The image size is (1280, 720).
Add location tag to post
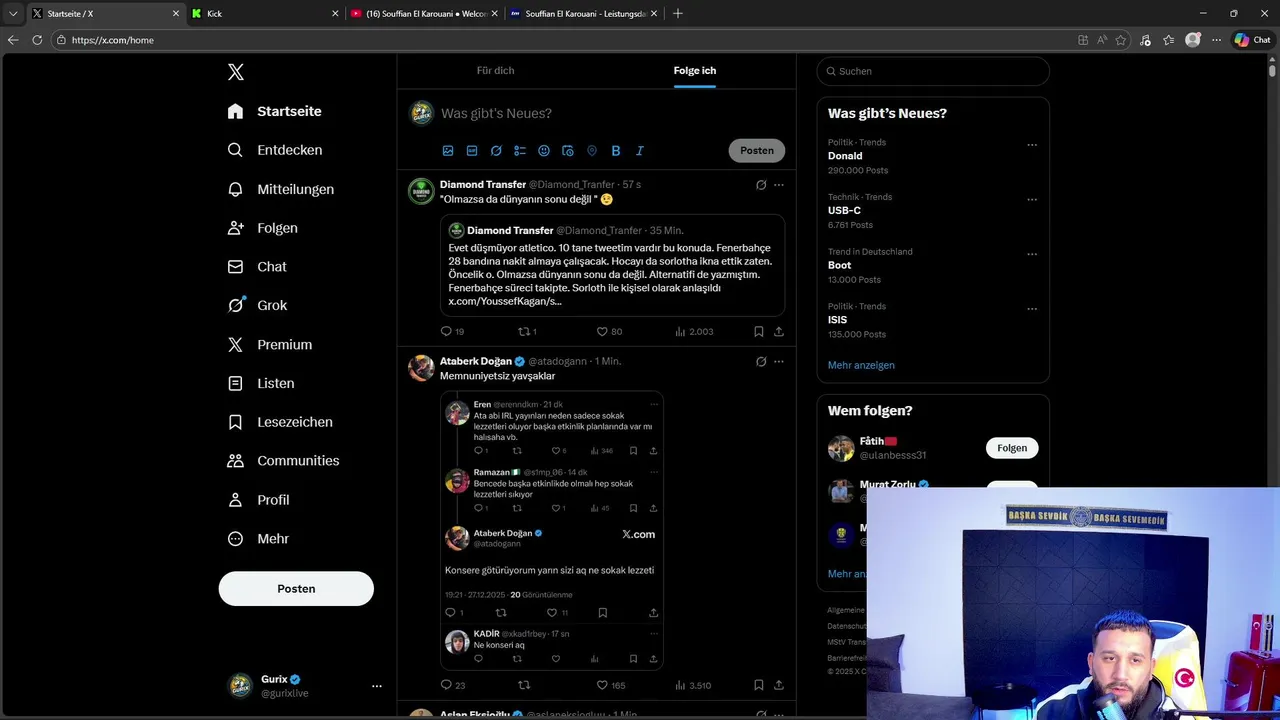pos(592,151)
